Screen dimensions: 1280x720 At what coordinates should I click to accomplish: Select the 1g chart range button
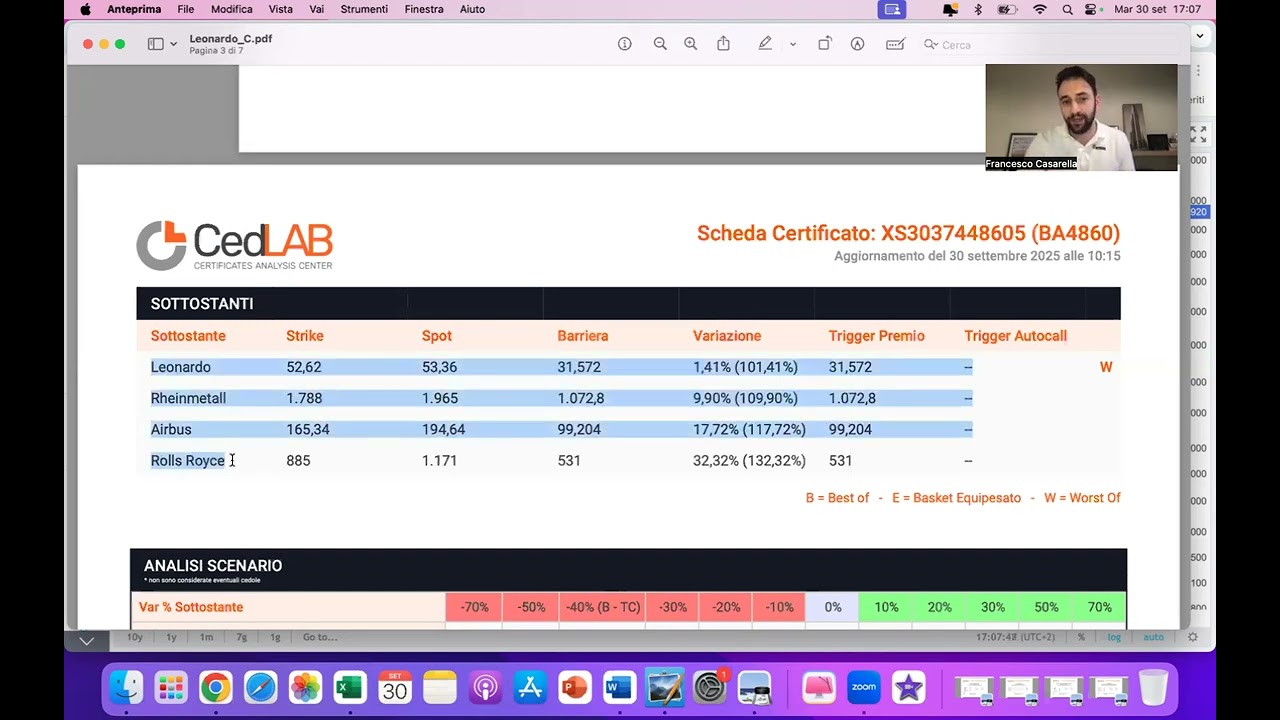click(275, 637)
